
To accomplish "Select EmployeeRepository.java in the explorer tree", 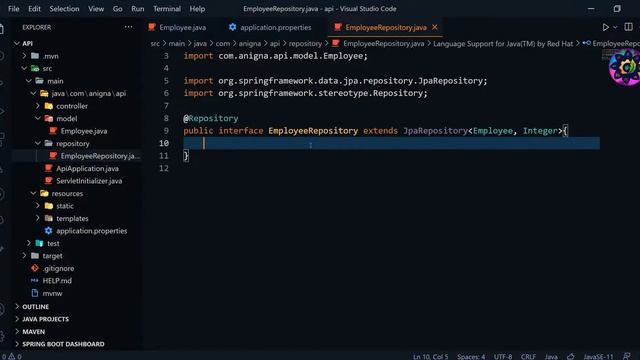I will [x=100, y=156].
